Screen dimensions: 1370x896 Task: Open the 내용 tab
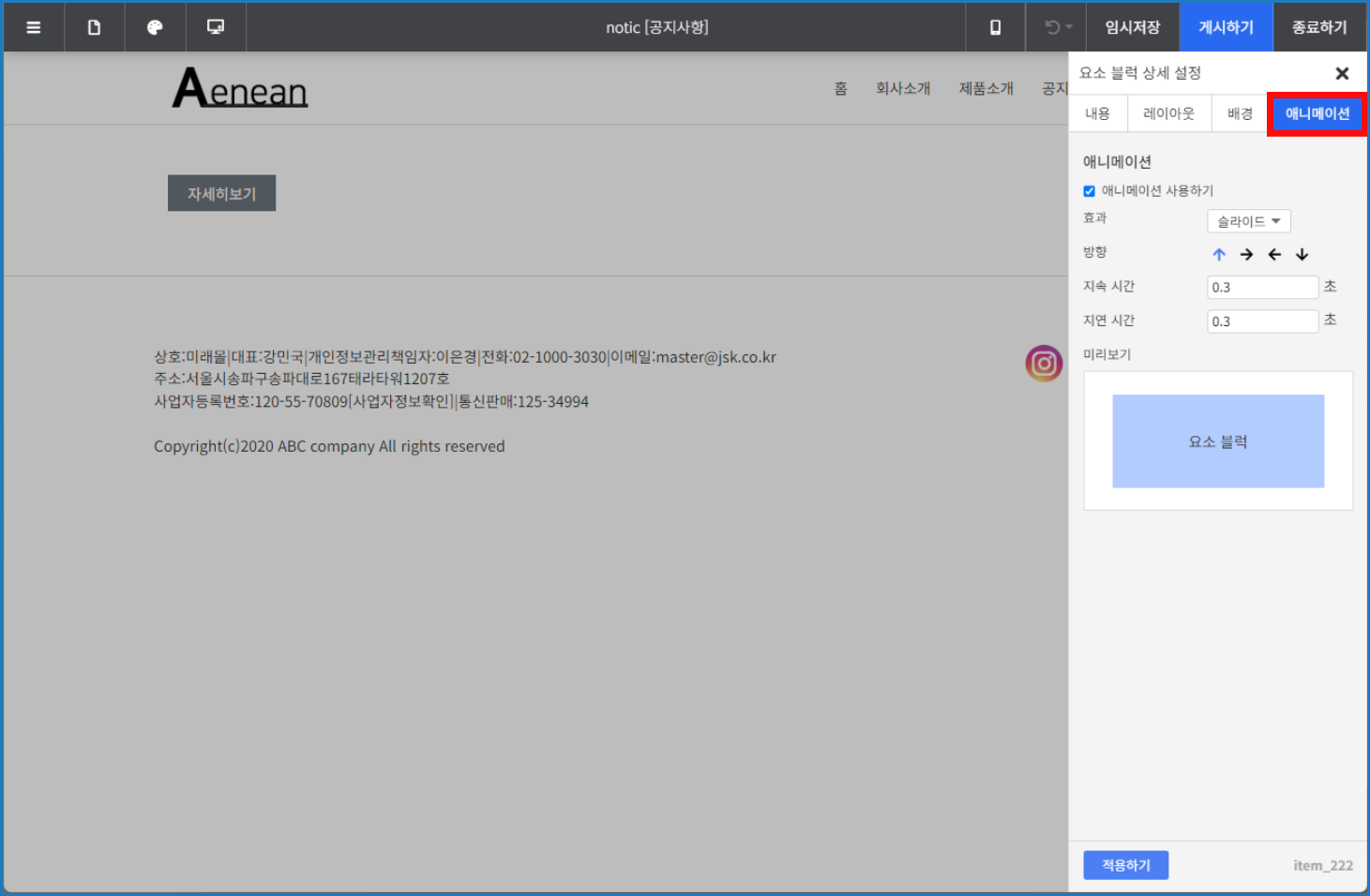pyautogui.click(x=1098, y=113)
